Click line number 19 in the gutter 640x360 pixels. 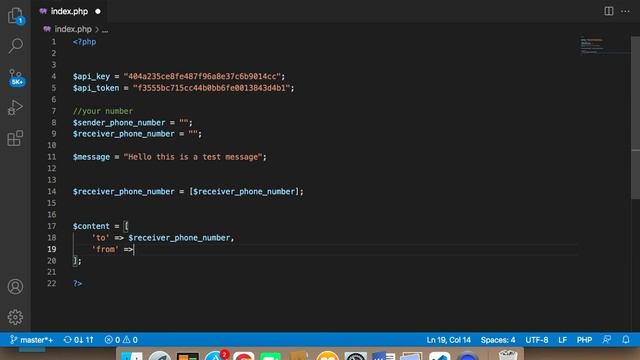51,249
